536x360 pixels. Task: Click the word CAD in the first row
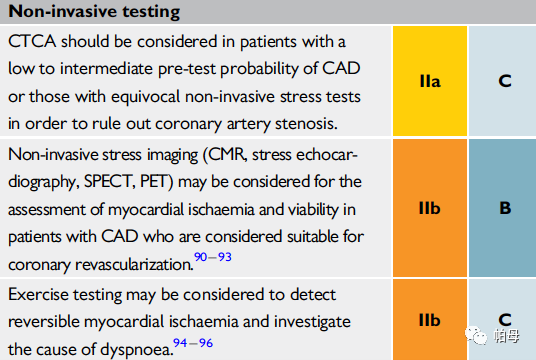coord(341,68)
